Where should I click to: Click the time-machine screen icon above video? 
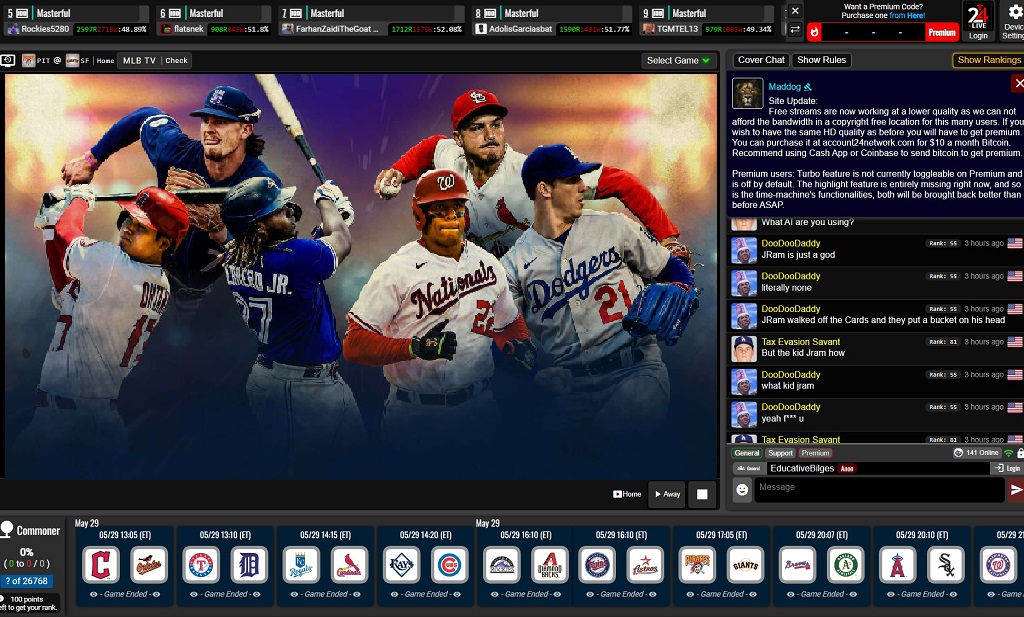8,61
